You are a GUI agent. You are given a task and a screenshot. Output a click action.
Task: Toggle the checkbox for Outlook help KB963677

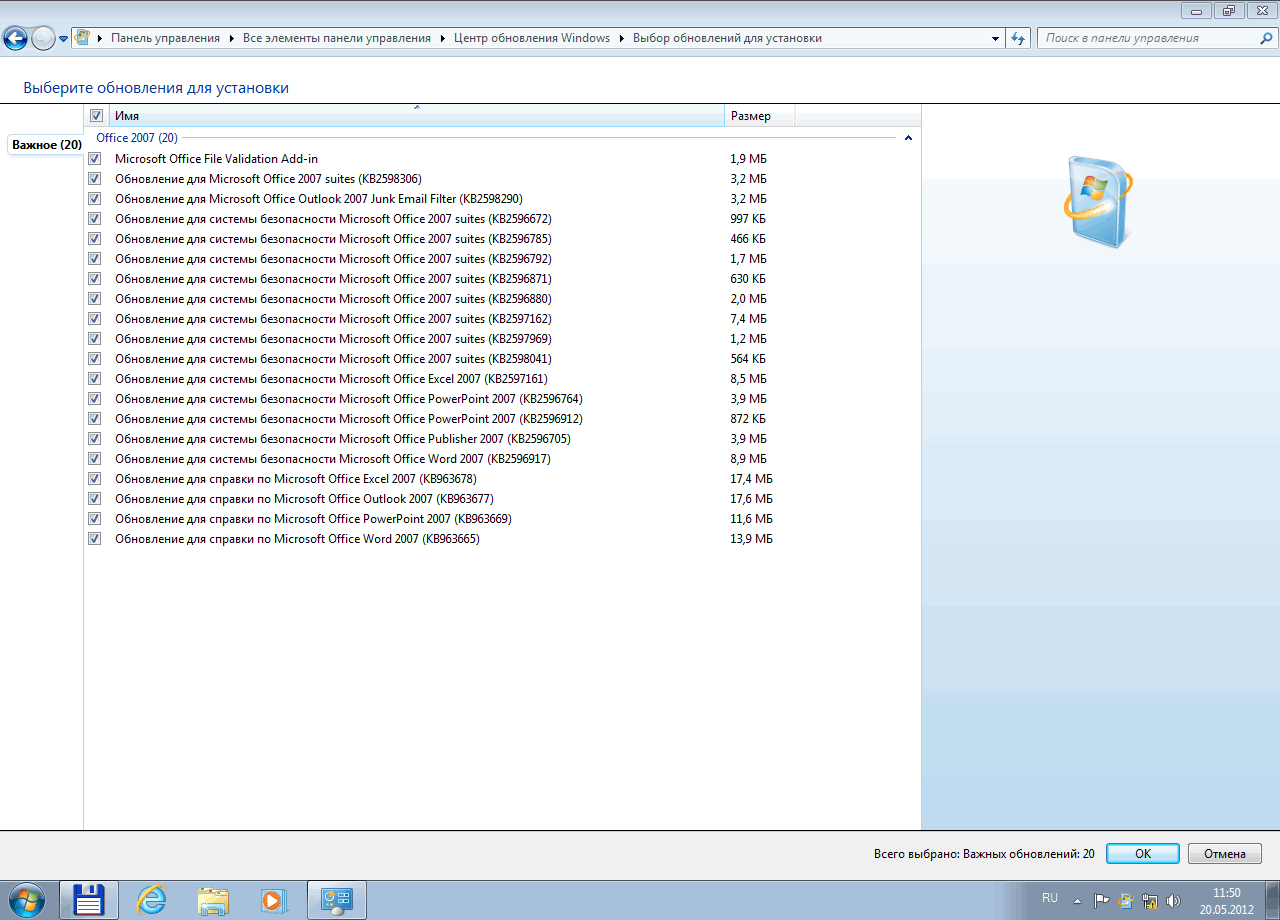click(x=95, y=499)
